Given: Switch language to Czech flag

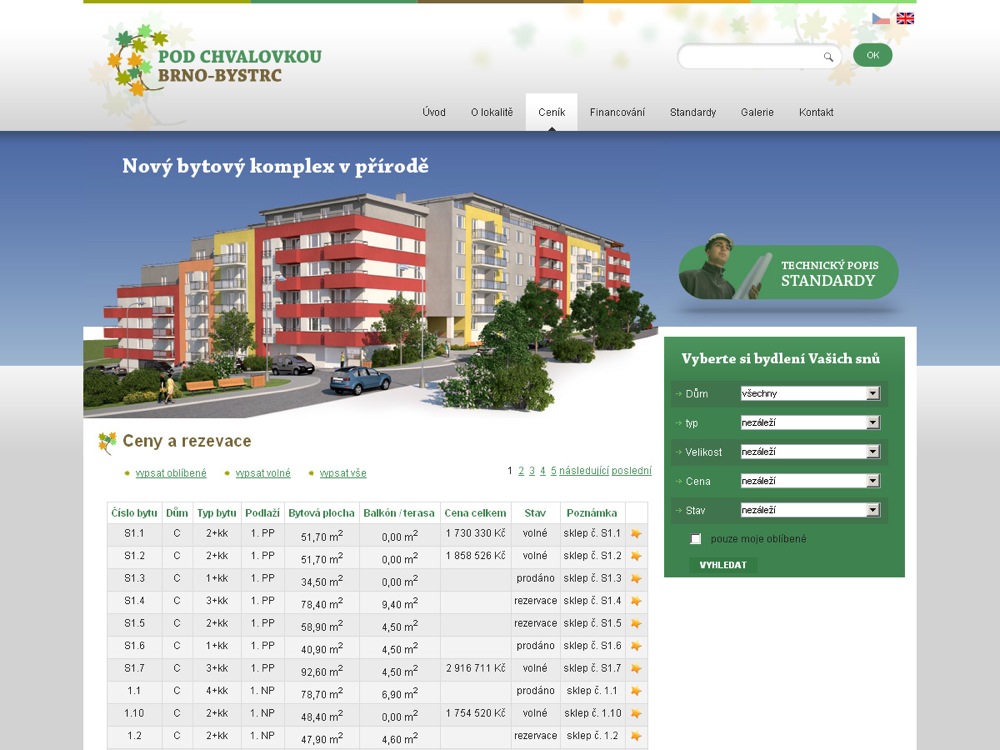Looking at the screenshot, I should click(880, 19).
